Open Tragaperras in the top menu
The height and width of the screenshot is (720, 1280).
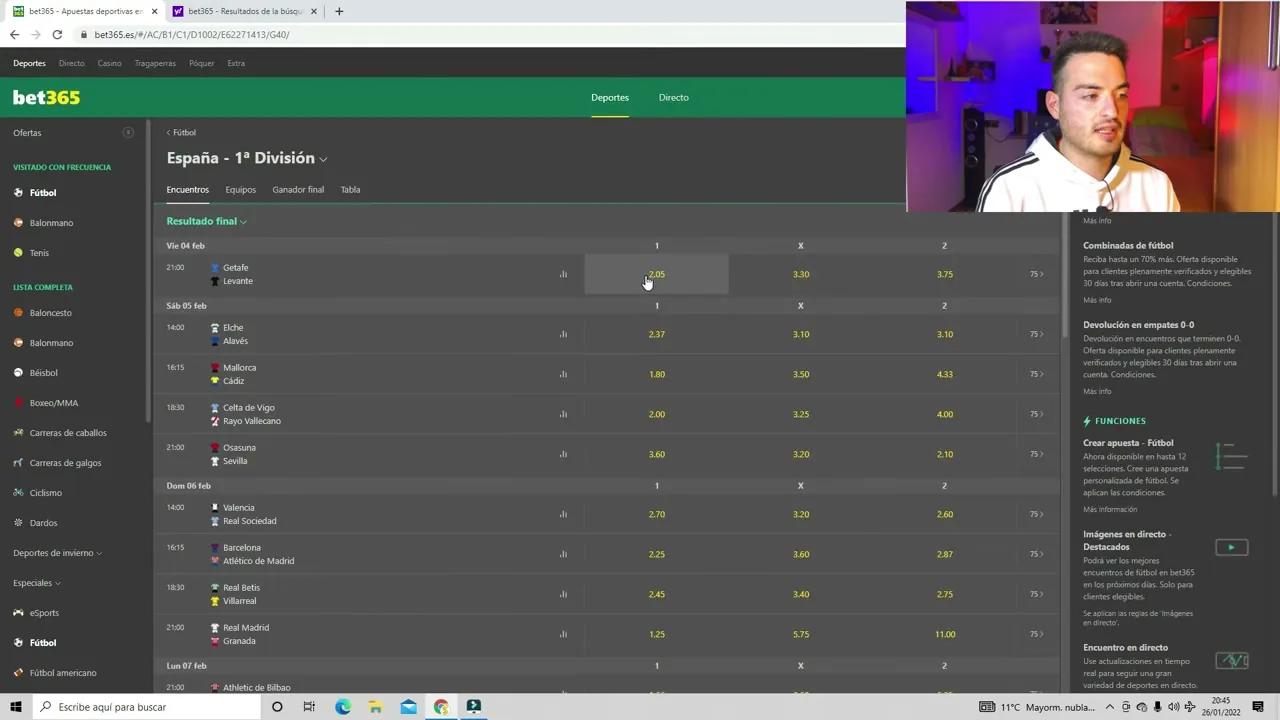(155, 63)
